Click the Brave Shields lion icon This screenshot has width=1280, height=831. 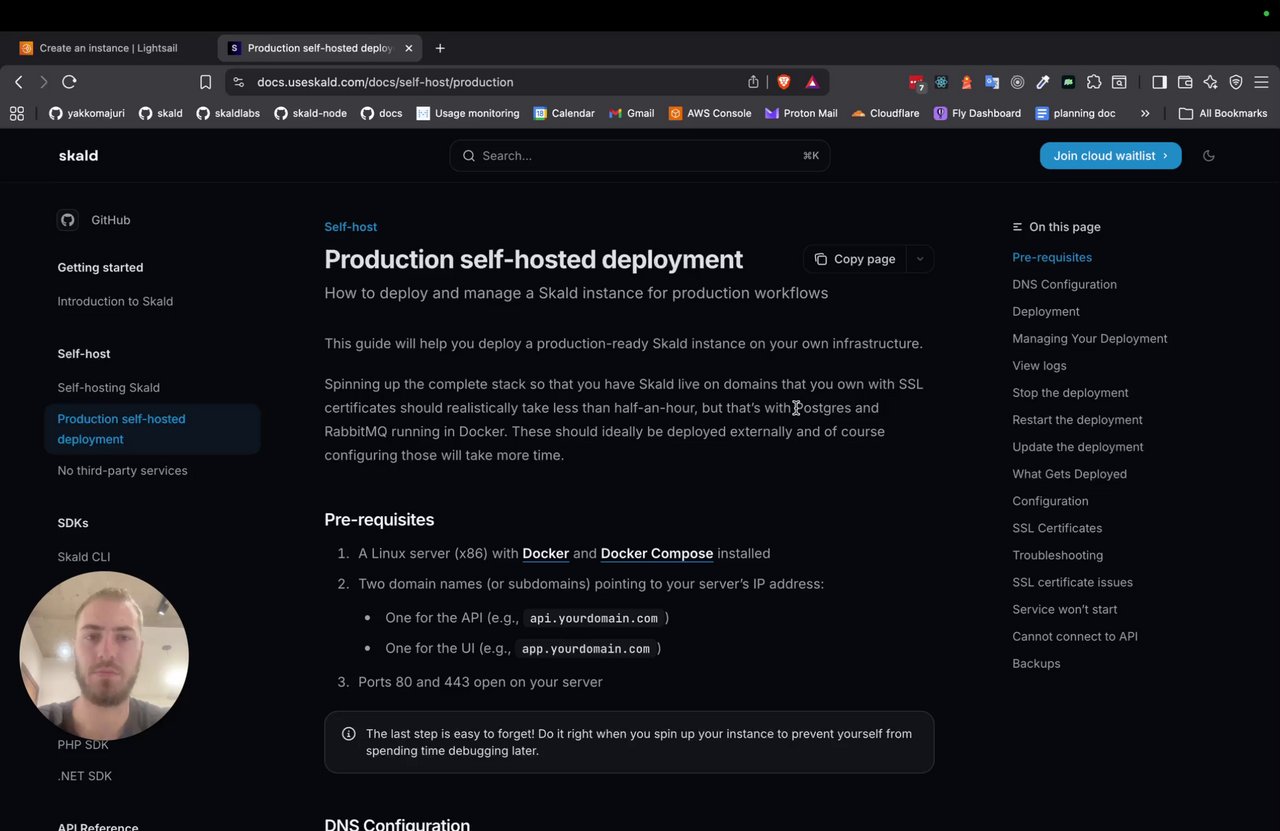click(x=784, y=82)
